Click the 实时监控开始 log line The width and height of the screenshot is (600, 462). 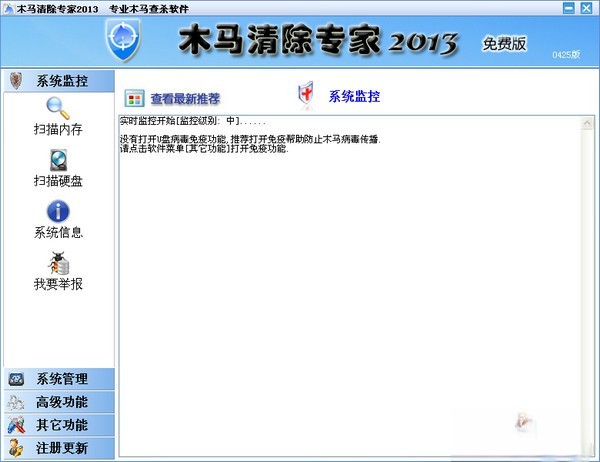point(192,121)
